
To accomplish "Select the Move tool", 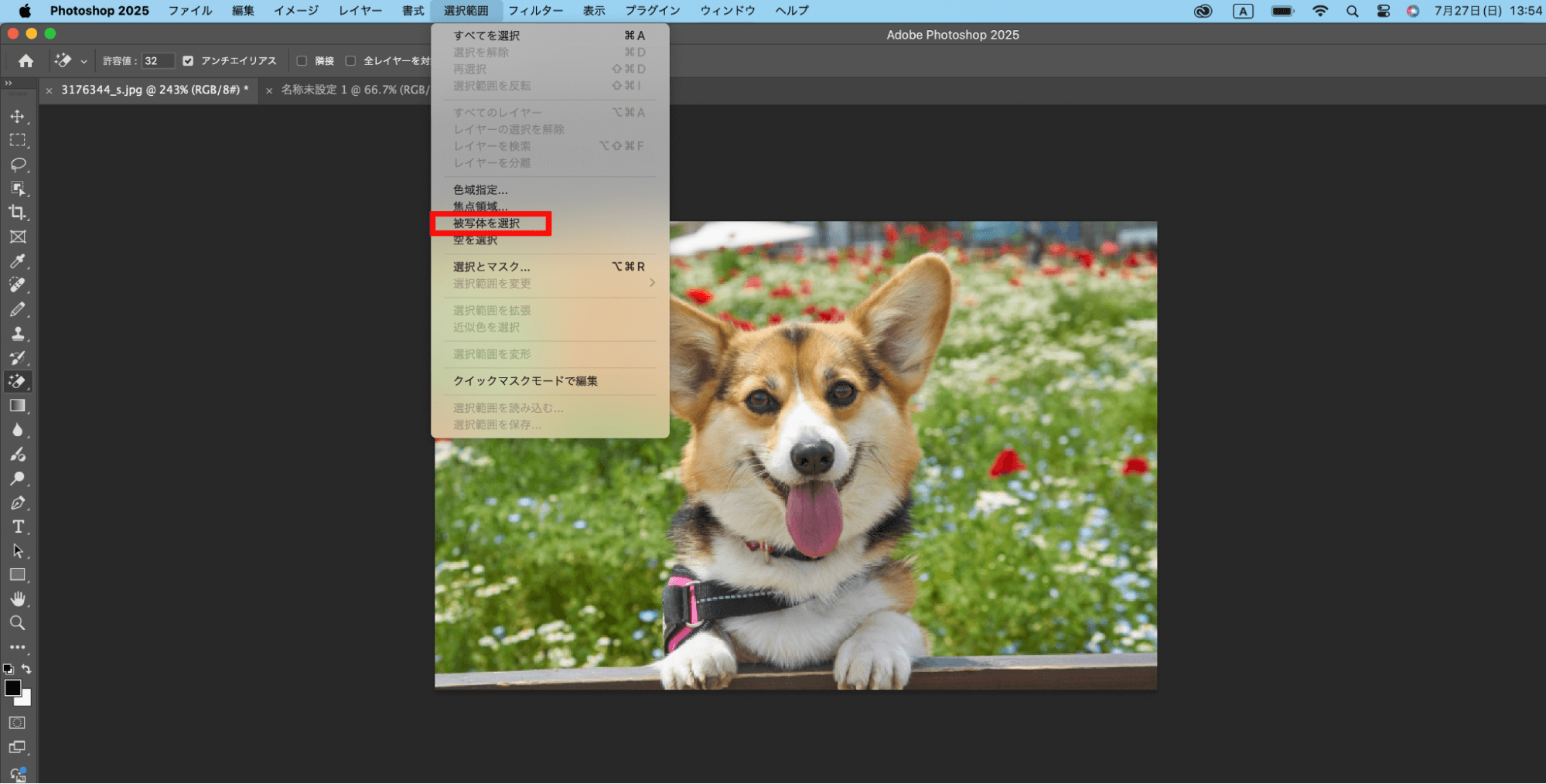I will 17,117.
